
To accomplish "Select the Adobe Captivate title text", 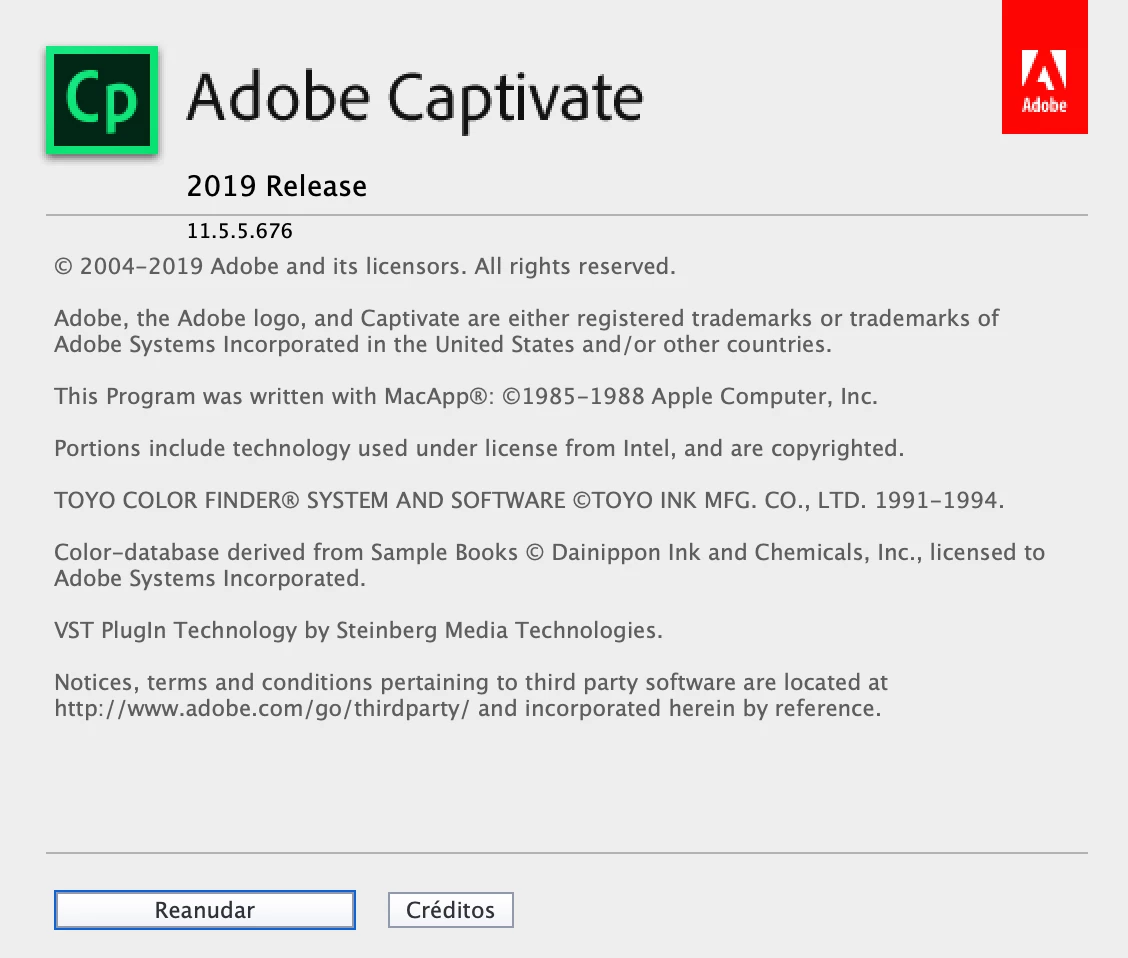I will click(x=415, y=99).
